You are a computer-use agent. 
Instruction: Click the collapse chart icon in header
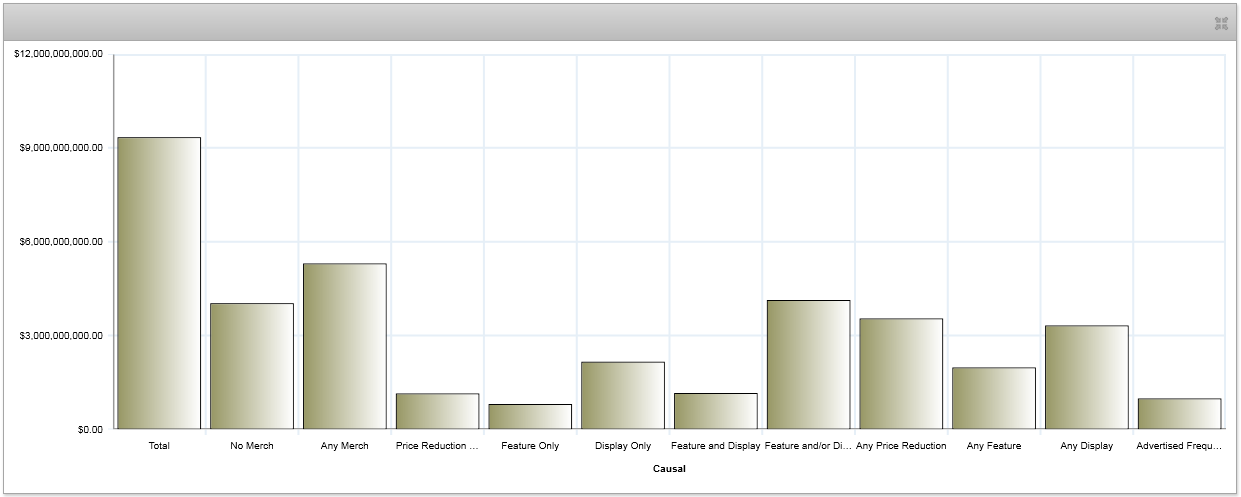coord(1220,23)
